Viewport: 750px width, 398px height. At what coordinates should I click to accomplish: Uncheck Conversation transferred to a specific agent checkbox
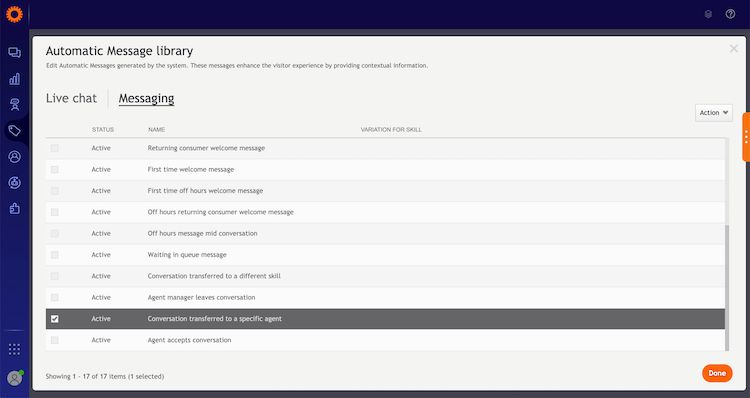click(x=55, y=319)
